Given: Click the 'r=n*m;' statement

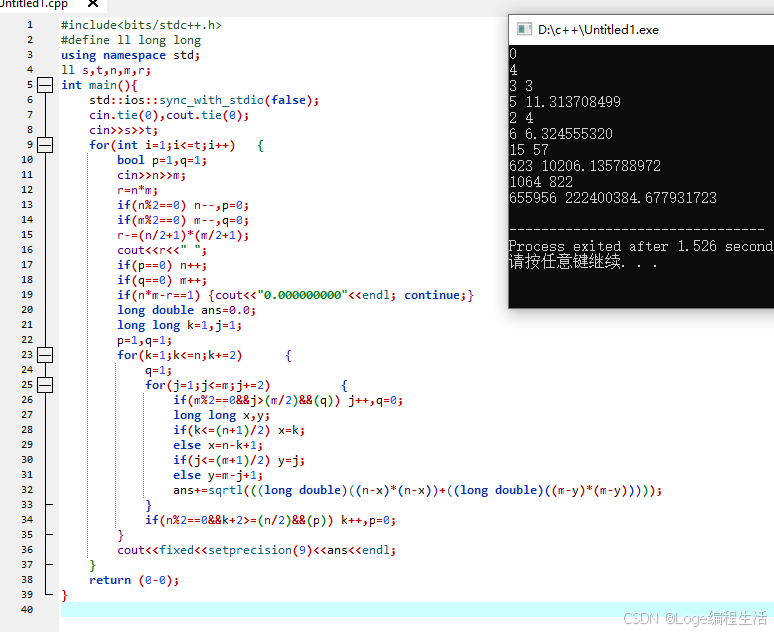Looking at the screenshot, I should 137,190.
